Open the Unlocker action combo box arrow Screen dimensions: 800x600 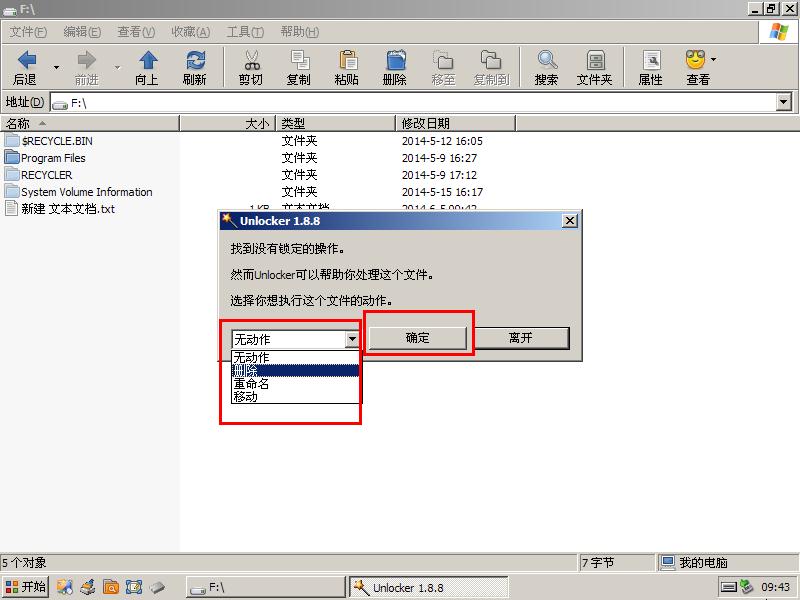[x=353, y=339]
